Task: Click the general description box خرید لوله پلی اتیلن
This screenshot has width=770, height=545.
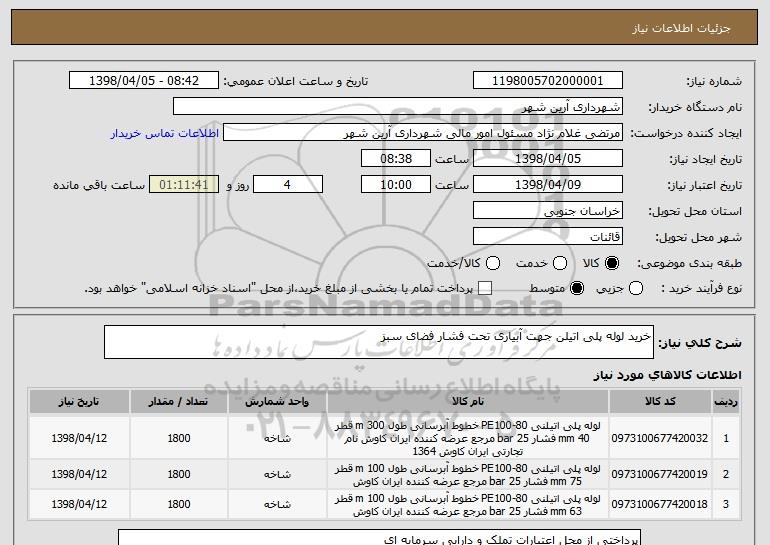Action: pyautogui.click(x=379, y=342)
